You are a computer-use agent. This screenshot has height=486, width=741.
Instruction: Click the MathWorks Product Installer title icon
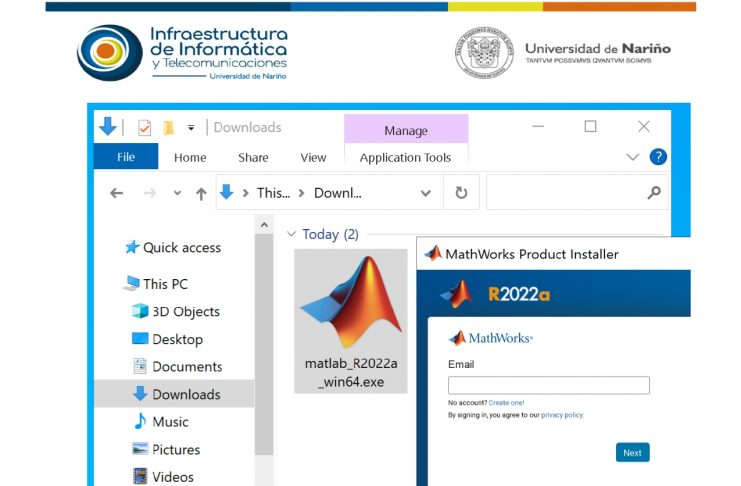(433, 254)
